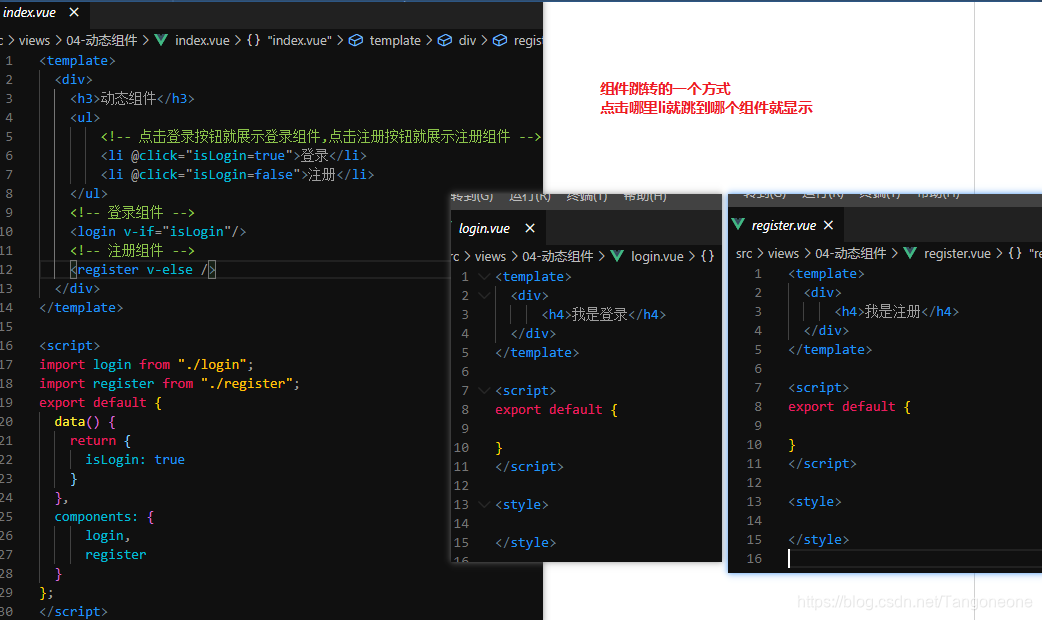Click braces icon before "index.vue" breadcrumb
Screen dimensions: 1042x620
click(x=253, y=40)
